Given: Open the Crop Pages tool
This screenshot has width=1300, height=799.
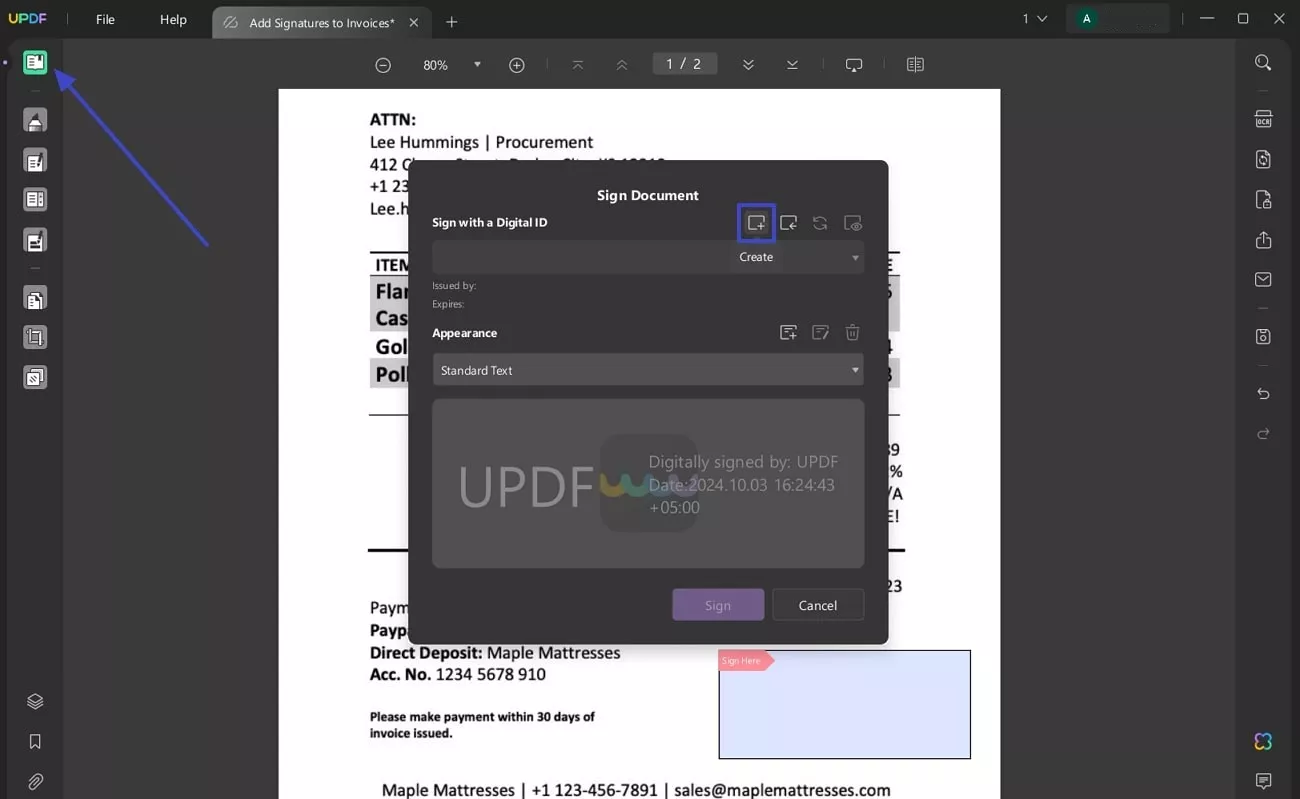Looking at the screenshot, I should pos(35,338).
